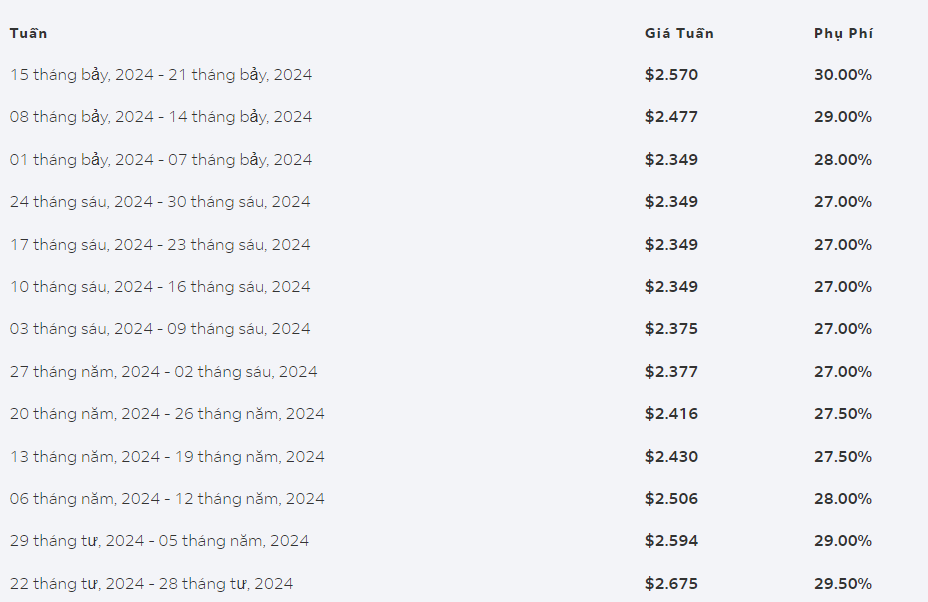Select the 17 tháng sáu - 23 tháng sáu week
This screenshot has height=602, width=928.
pos(160,244)
